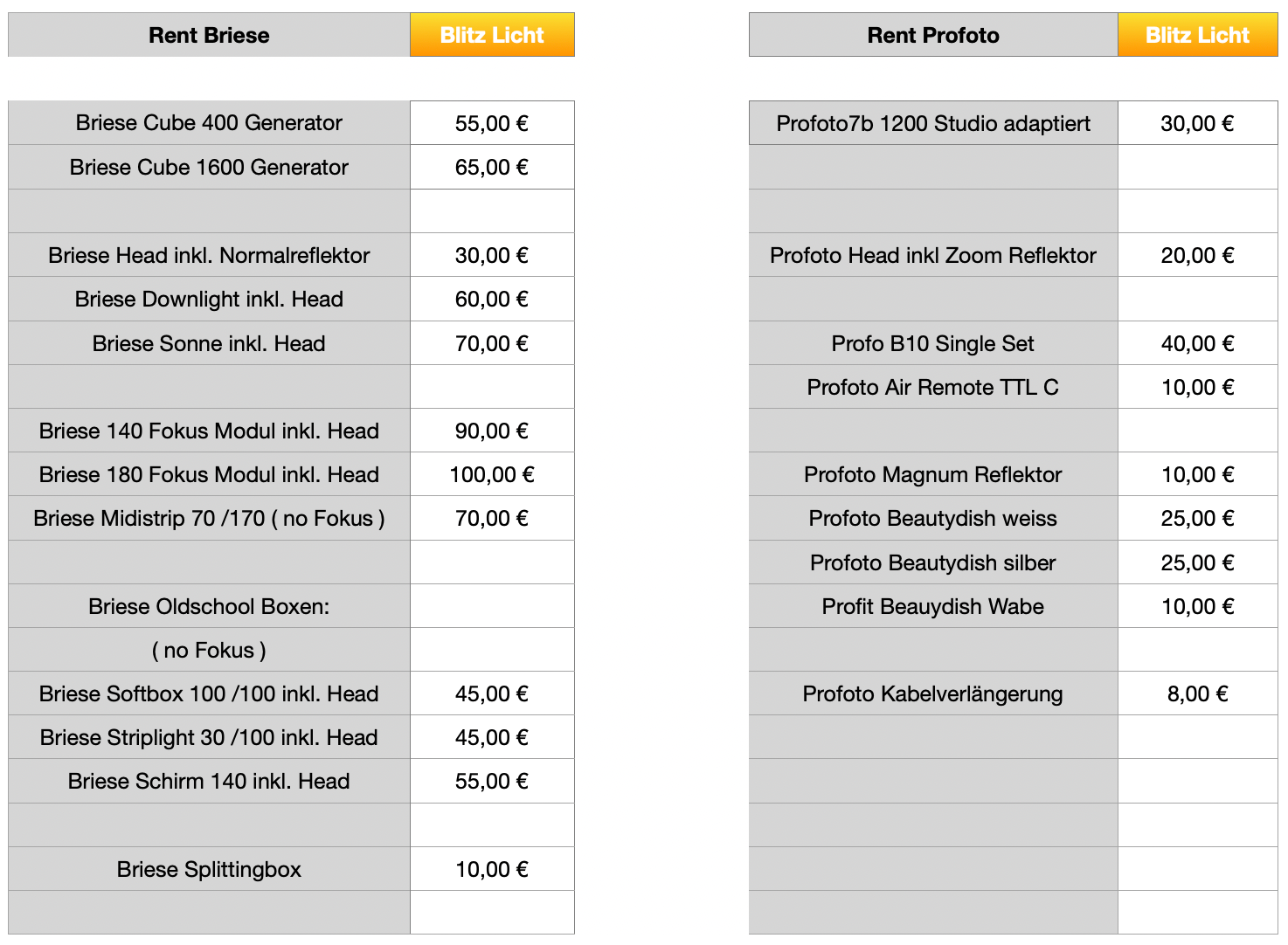Select the Briese Cube 400 Generator cell
1288x945 pixels.
tap(209, 123)
